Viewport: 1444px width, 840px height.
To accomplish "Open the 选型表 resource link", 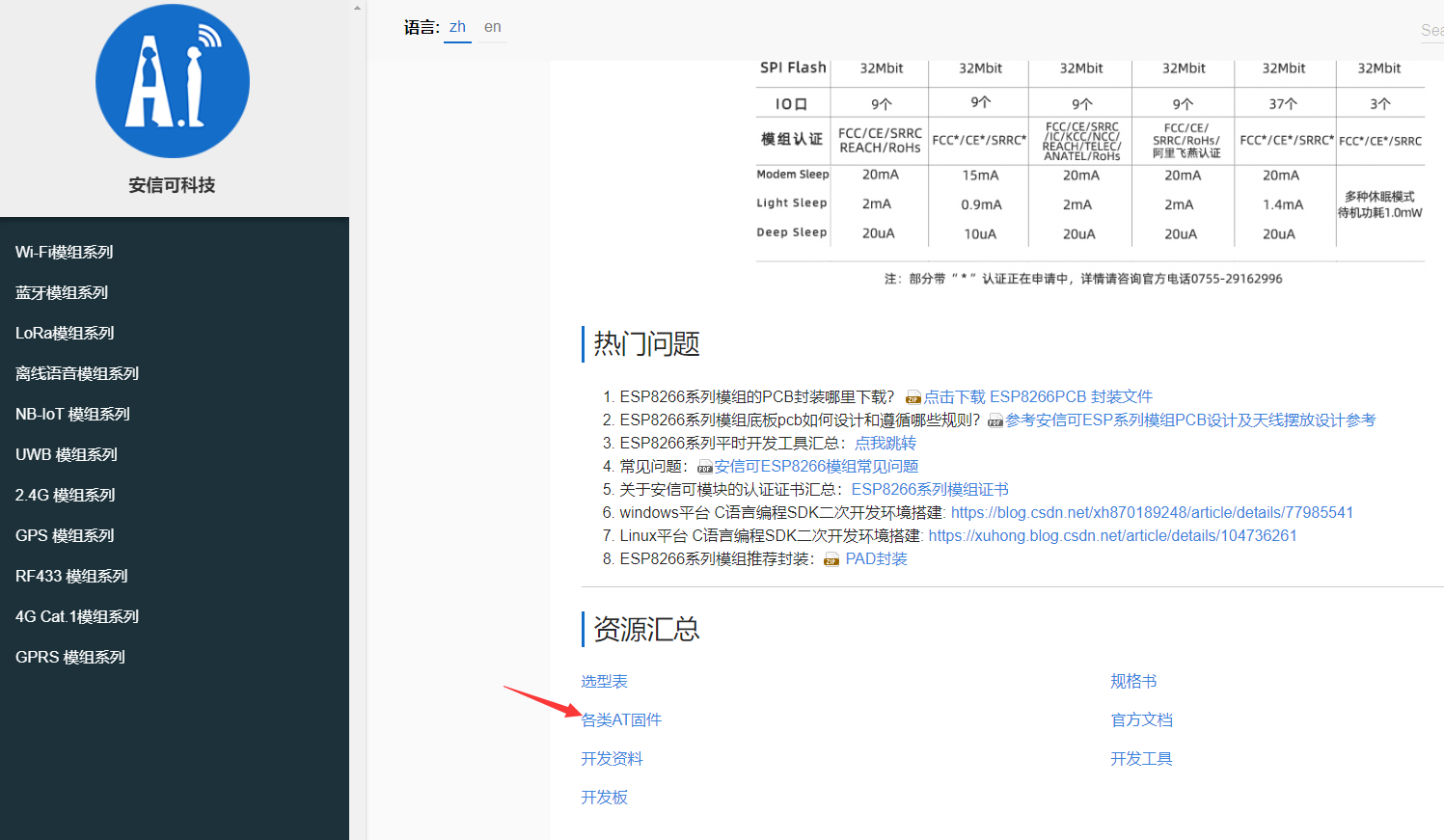I will (x=605, y=682).
